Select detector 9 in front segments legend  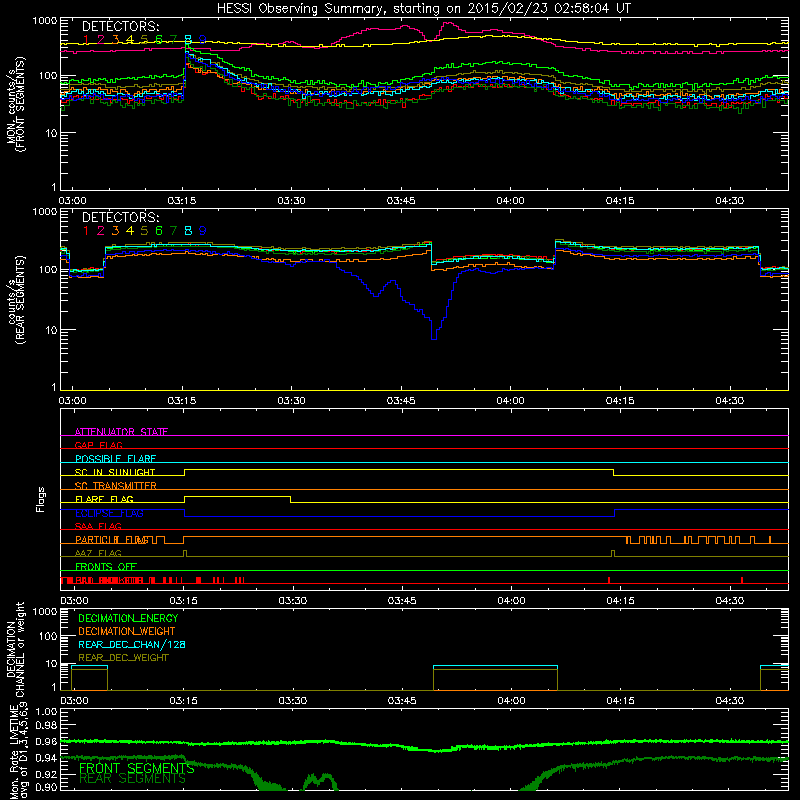point(203,40)
